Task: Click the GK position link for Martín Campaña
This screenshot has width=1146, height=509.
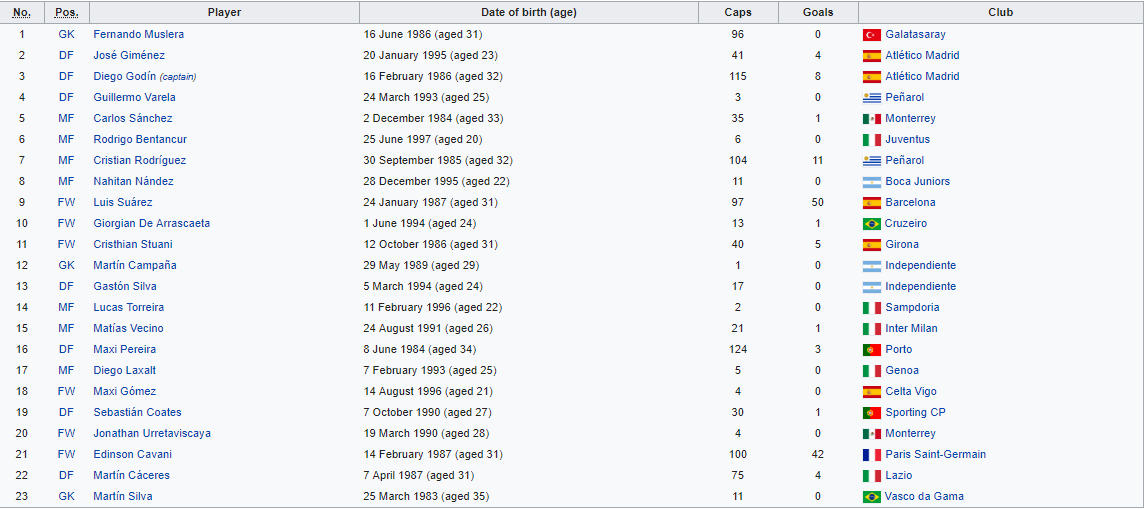Action: point(67,266)
